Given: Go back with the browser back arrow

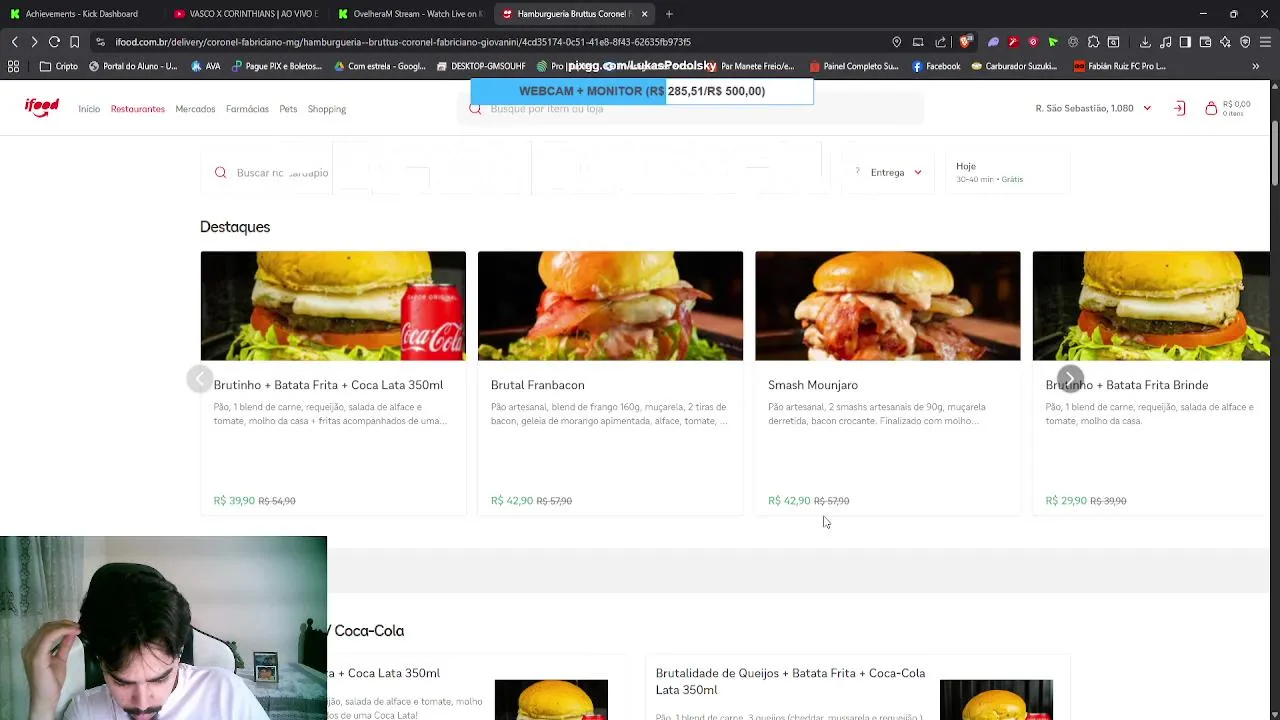Looking at the screenshot, I should [14, 42].
